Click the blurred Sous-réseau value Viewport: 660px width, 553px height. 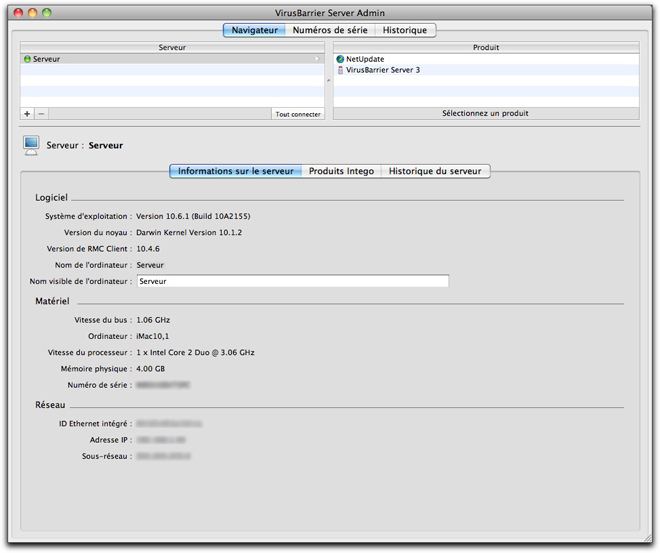[x=163, y=456]
